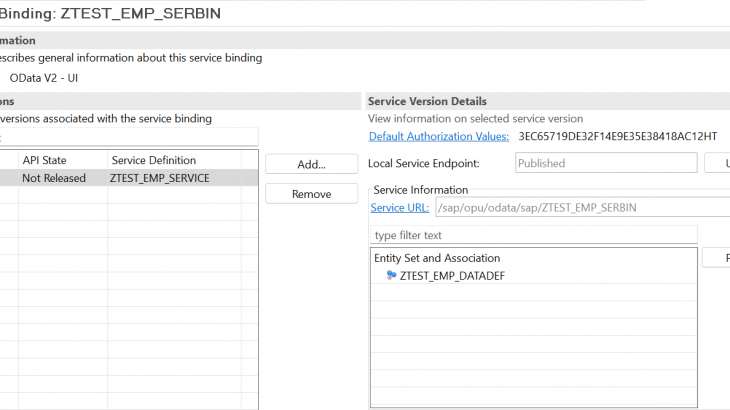This screenshot has width=730, height=410.
Task: Click the API State column header
Action: point(62,160)
